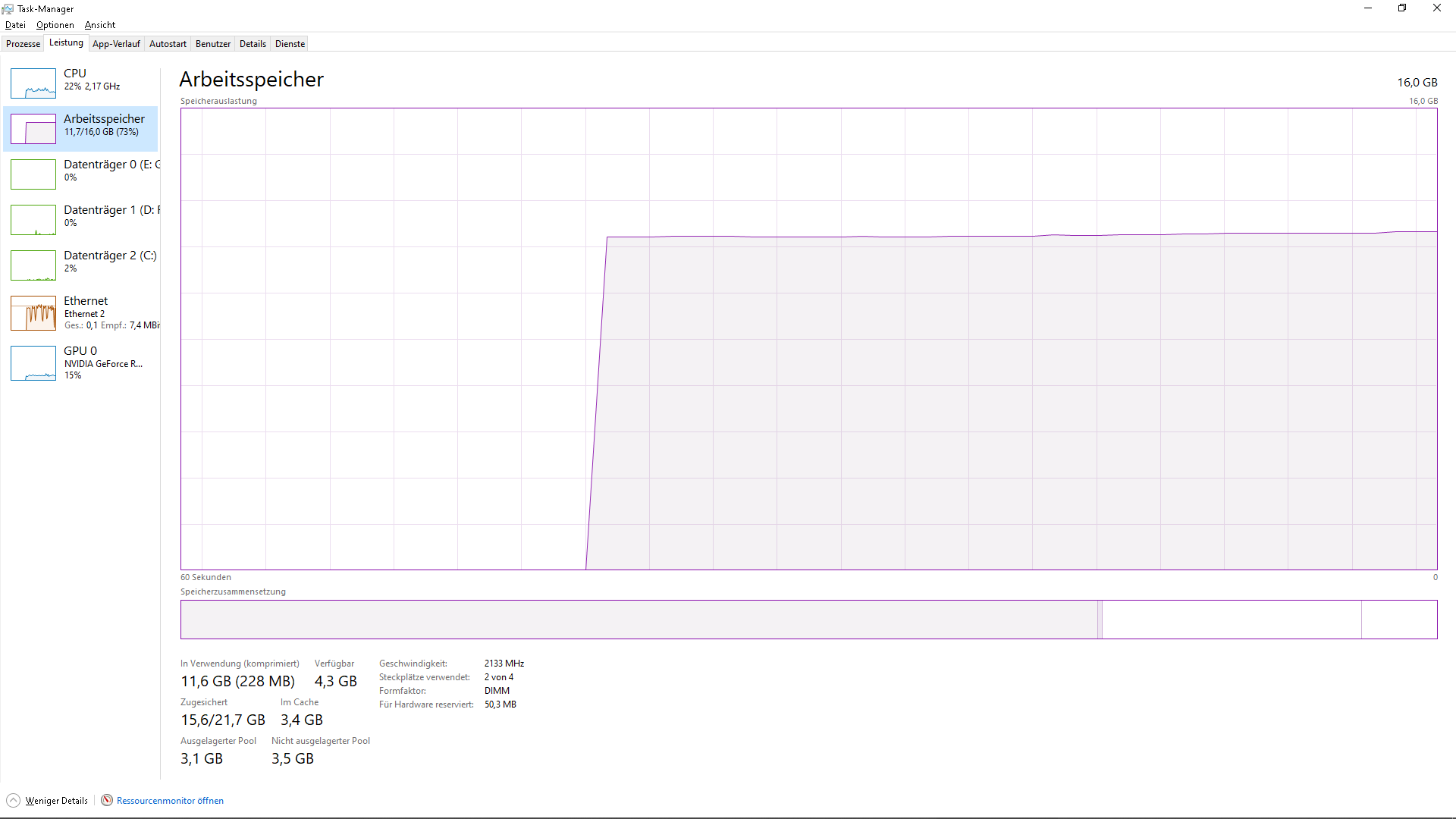Screen dimensions: 1456x819
Task: Click the Weniger Details button
Action: tap(56, 800)
